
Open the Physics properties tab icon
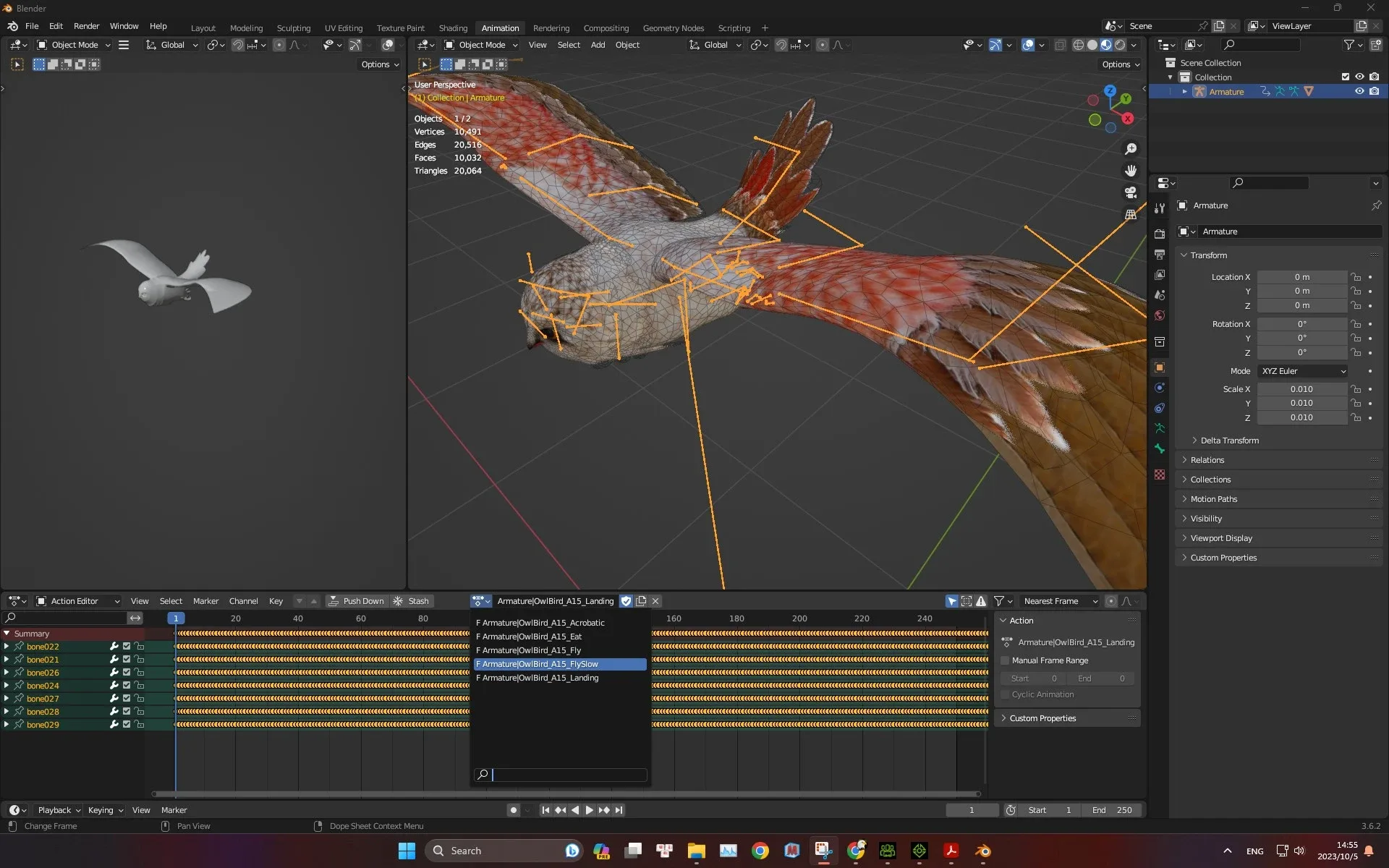1160,388
